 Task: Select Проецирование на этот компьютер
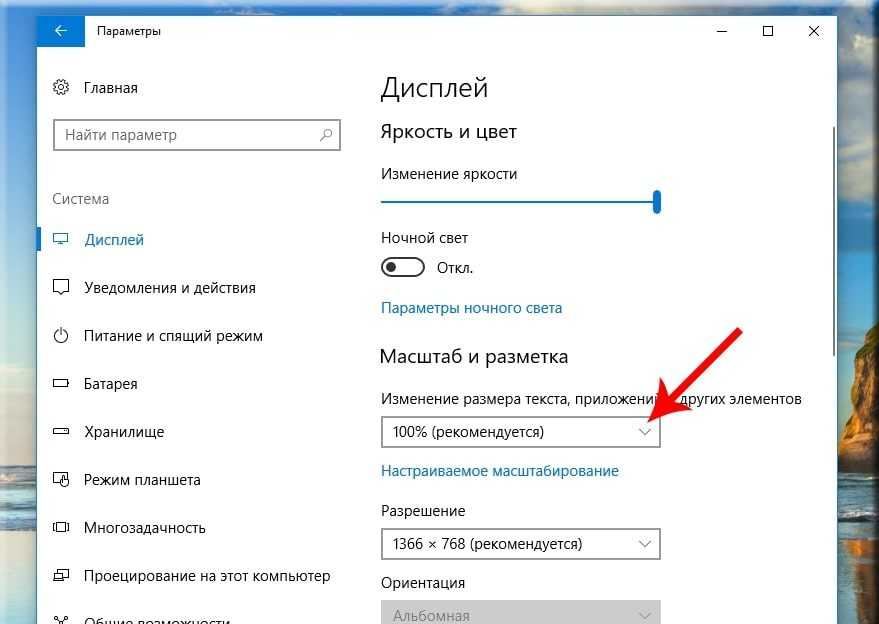click(207, 576)
